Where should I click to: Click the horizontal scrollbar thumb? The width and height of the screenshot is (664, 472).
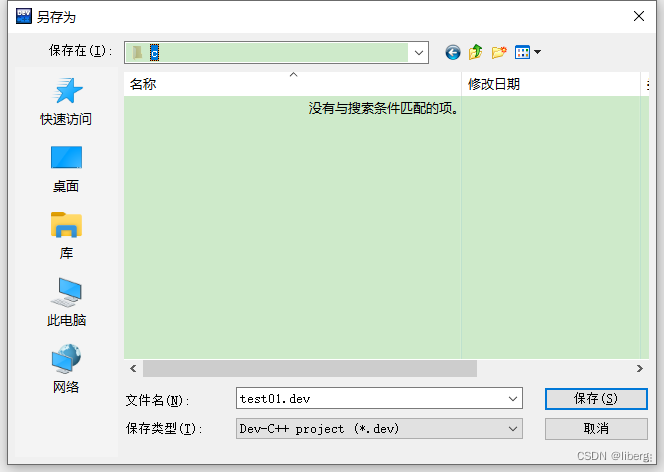point(310,369)
